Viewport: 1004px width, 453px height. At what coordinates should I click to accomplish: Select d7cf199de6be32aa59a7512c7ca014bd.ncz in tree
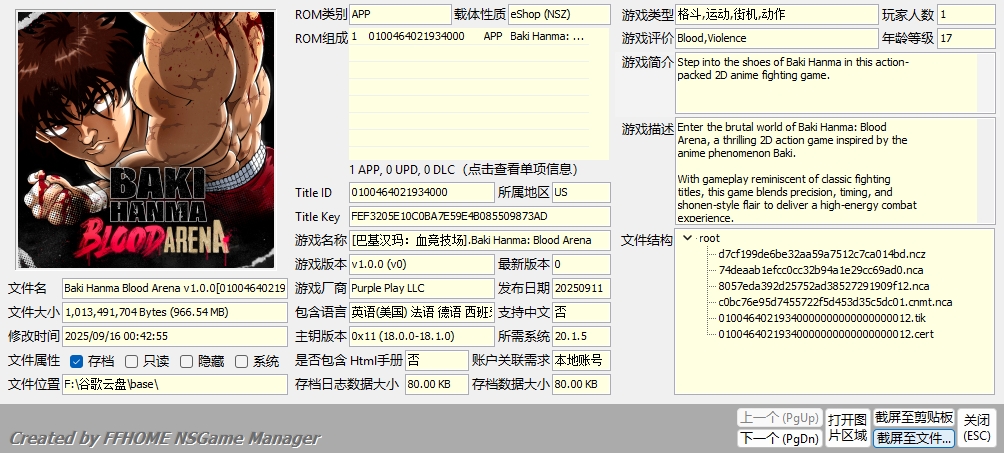pyautogui.click(x=822, y=254)
